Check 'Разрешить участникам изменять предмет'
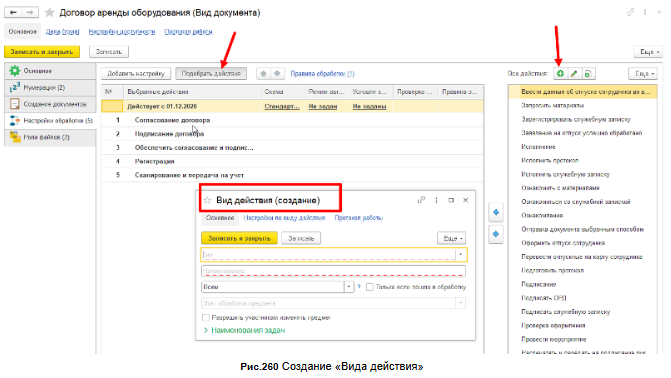 click(205, 318)
